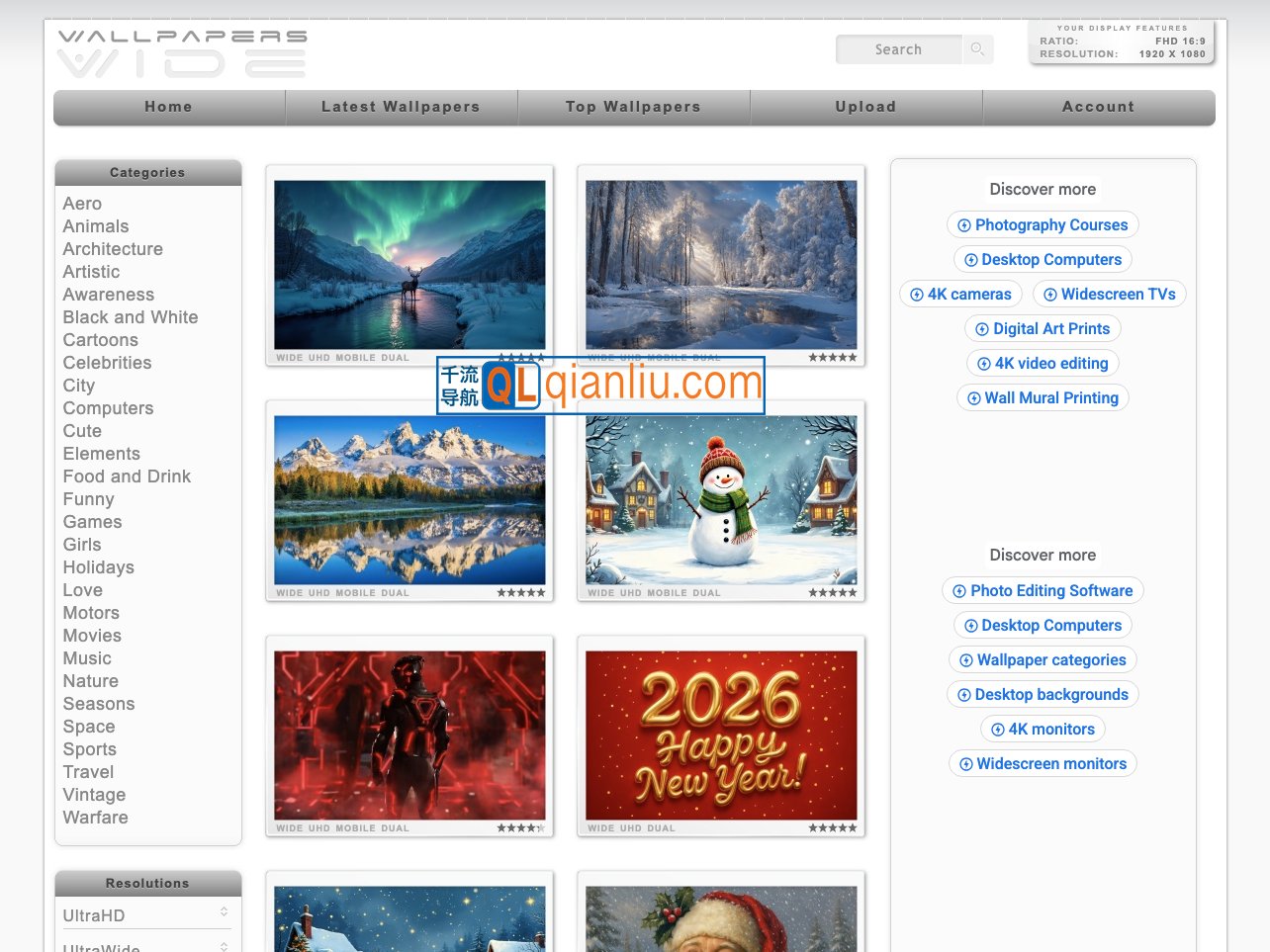Click star rating under snowy forest wallpaper
The image size is (1270, 952).
click(832, 358)
